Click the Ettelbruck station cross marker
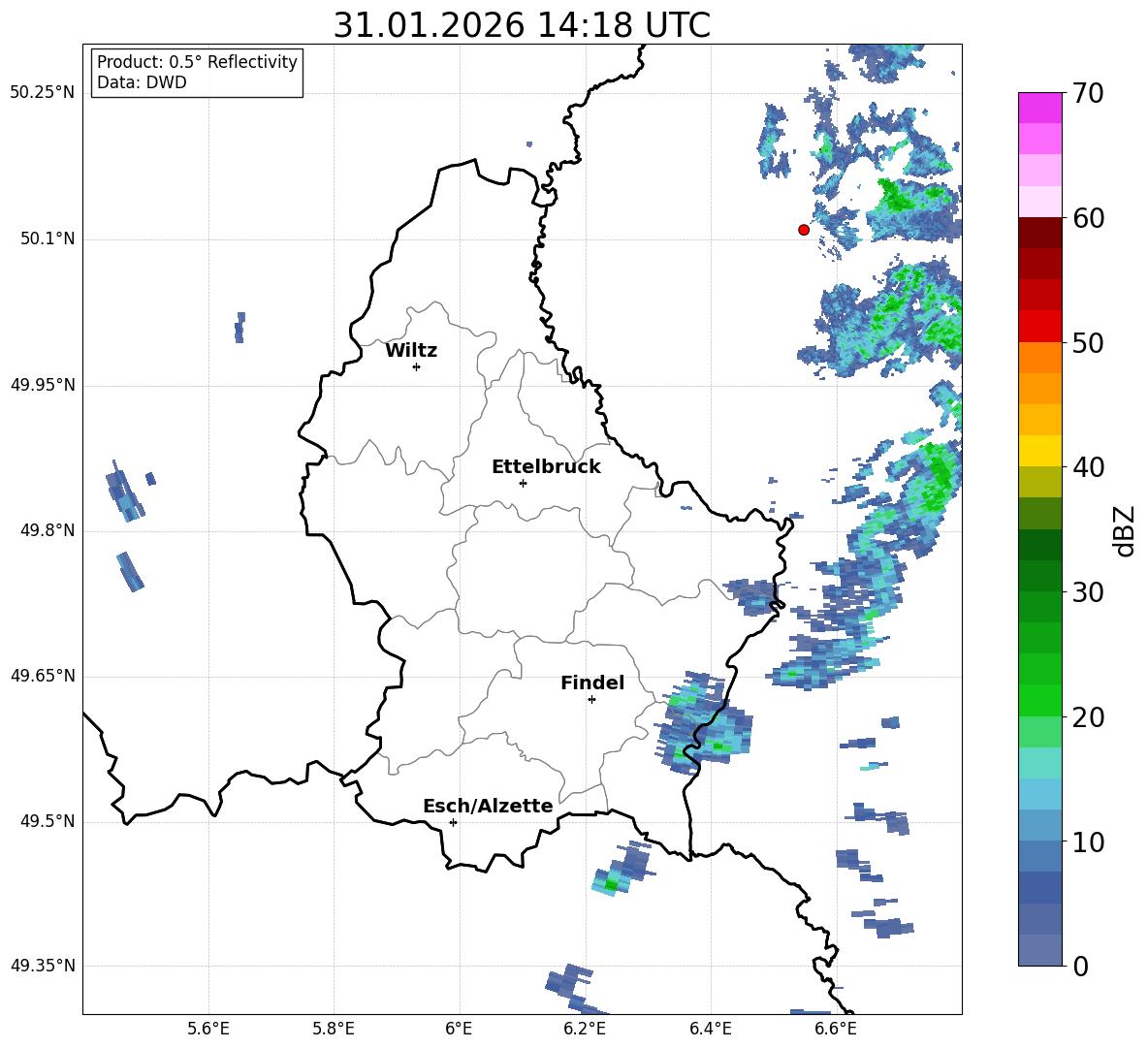 (523, 483)
